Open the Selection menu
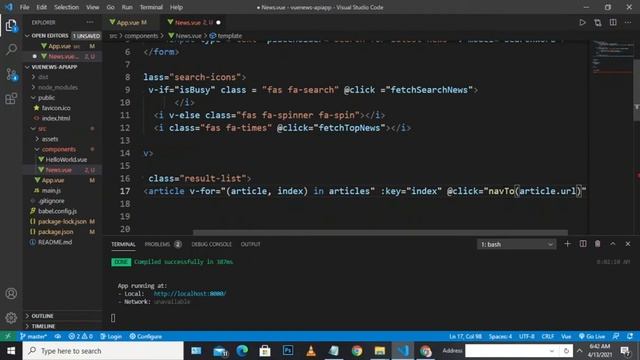The width and height of the screenshot is (640, 360). (x=67, y=7)
